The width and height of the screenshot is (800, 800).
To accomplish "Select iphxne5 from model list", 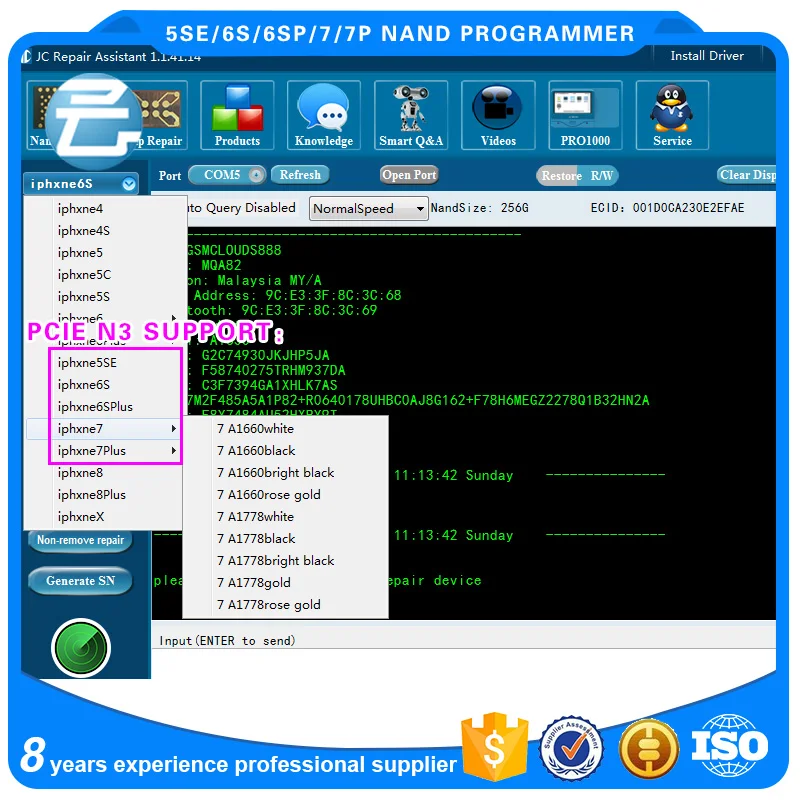I will coord(105,253).
